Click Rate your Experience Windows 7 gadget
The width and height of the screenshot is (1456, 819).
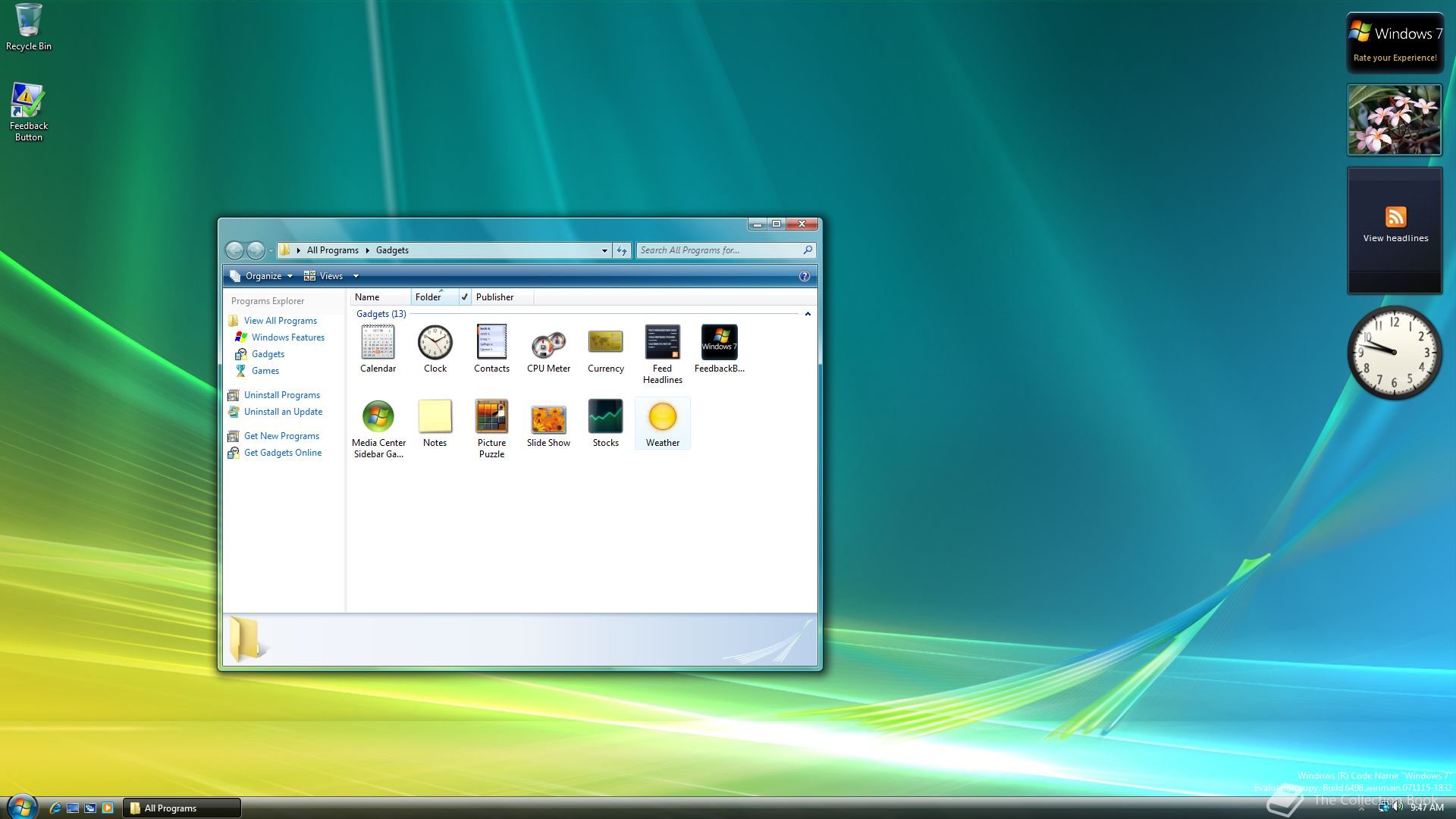coord(1395,43)
